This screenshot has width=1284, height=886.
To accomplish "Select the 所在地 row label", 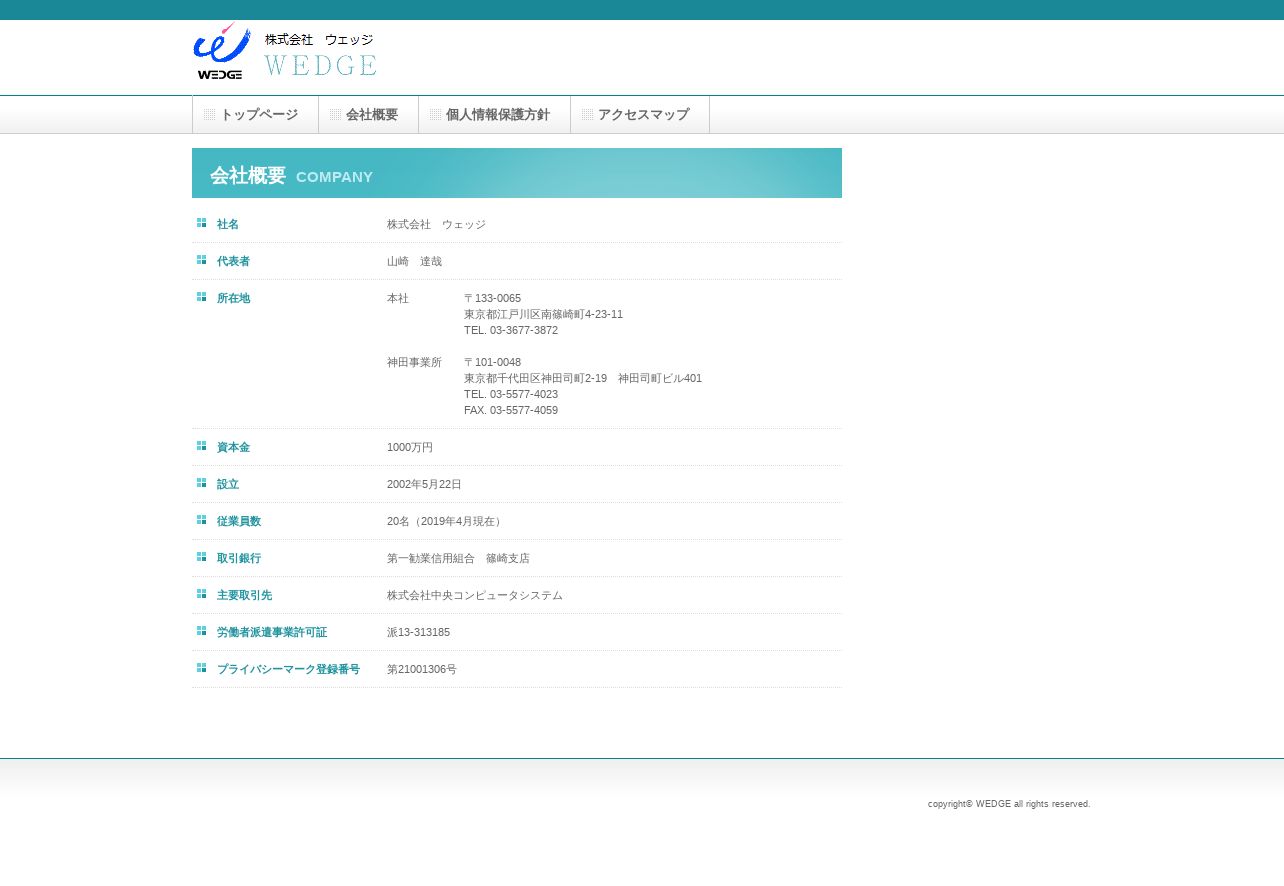I will coord(233,298).
